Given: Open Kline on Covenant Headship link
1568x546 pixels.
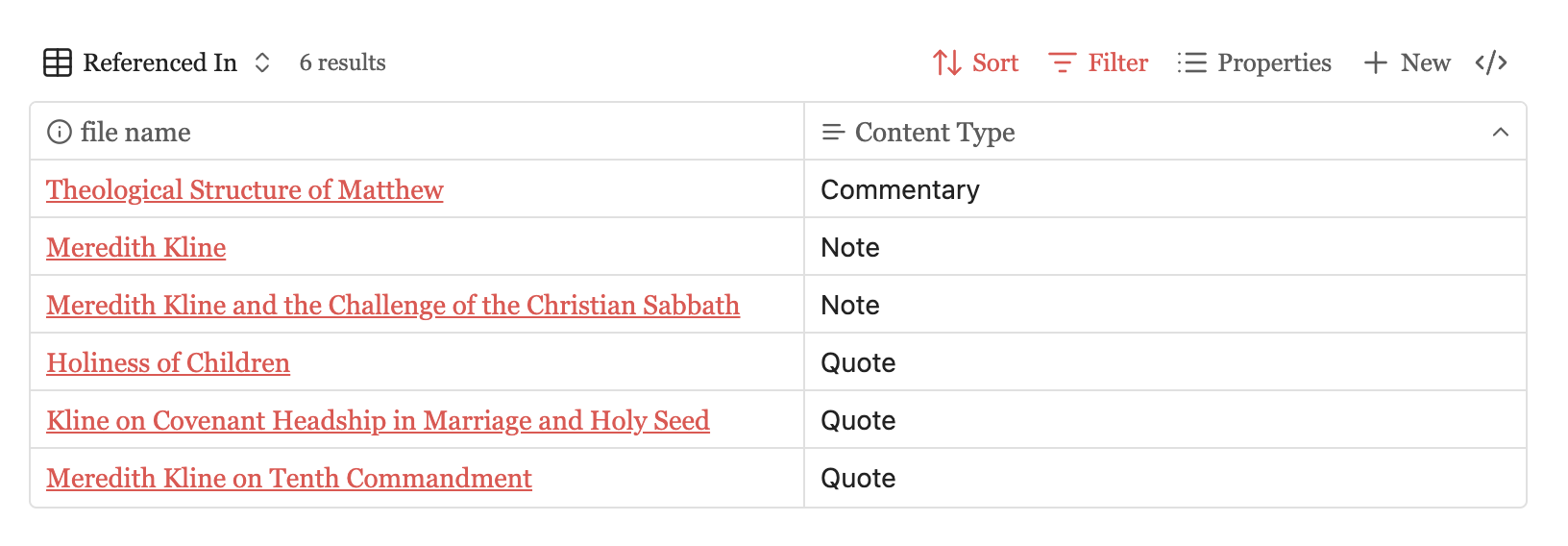Looking at the screenshot, I should [x=378, y=420].
